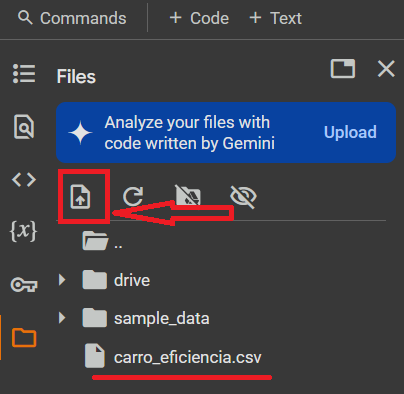Click the Upload link in Gemini banner
The image size is (404, 394).
tap(350, 132)
